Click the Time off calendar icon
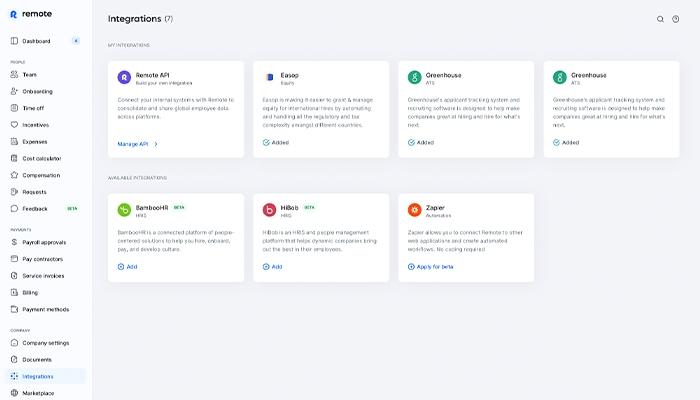Viewport: 700px width, 400px height. coord(14,108)
